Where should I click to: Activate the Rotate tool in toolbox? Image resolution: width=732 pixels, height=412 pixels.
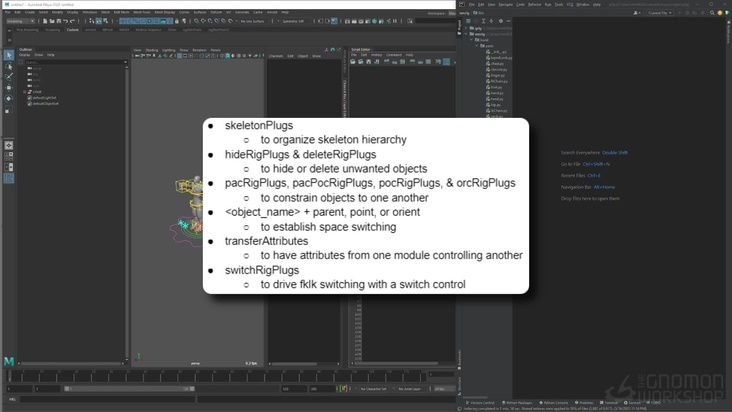pos(9,99)
